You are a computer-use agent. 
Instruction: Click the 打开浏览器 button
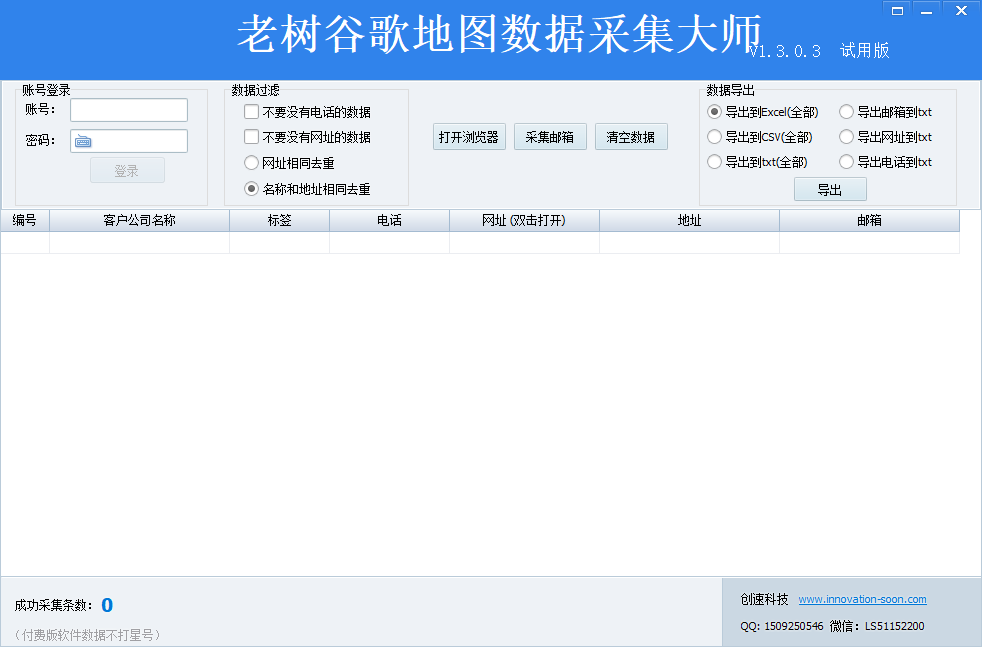pos(468,136)
